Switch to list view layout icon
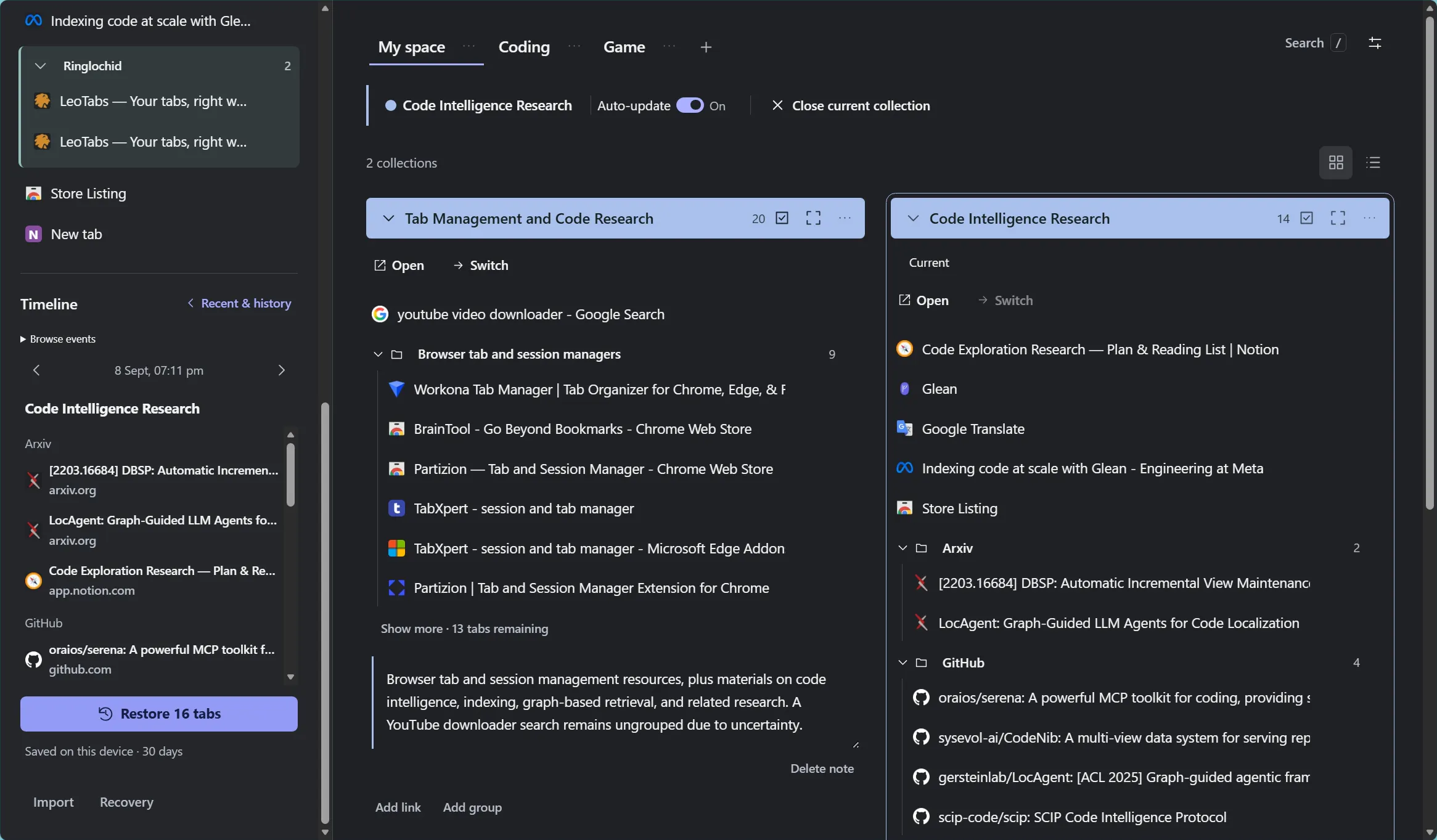 [x=1373, y=163]
